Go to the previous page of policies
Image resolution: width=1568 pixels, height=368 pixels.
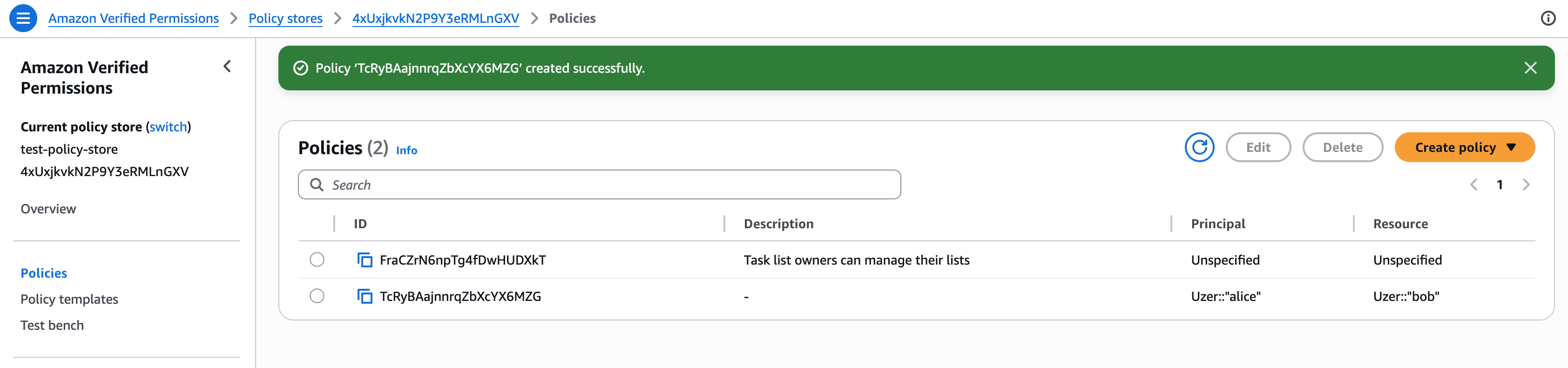1473,184
